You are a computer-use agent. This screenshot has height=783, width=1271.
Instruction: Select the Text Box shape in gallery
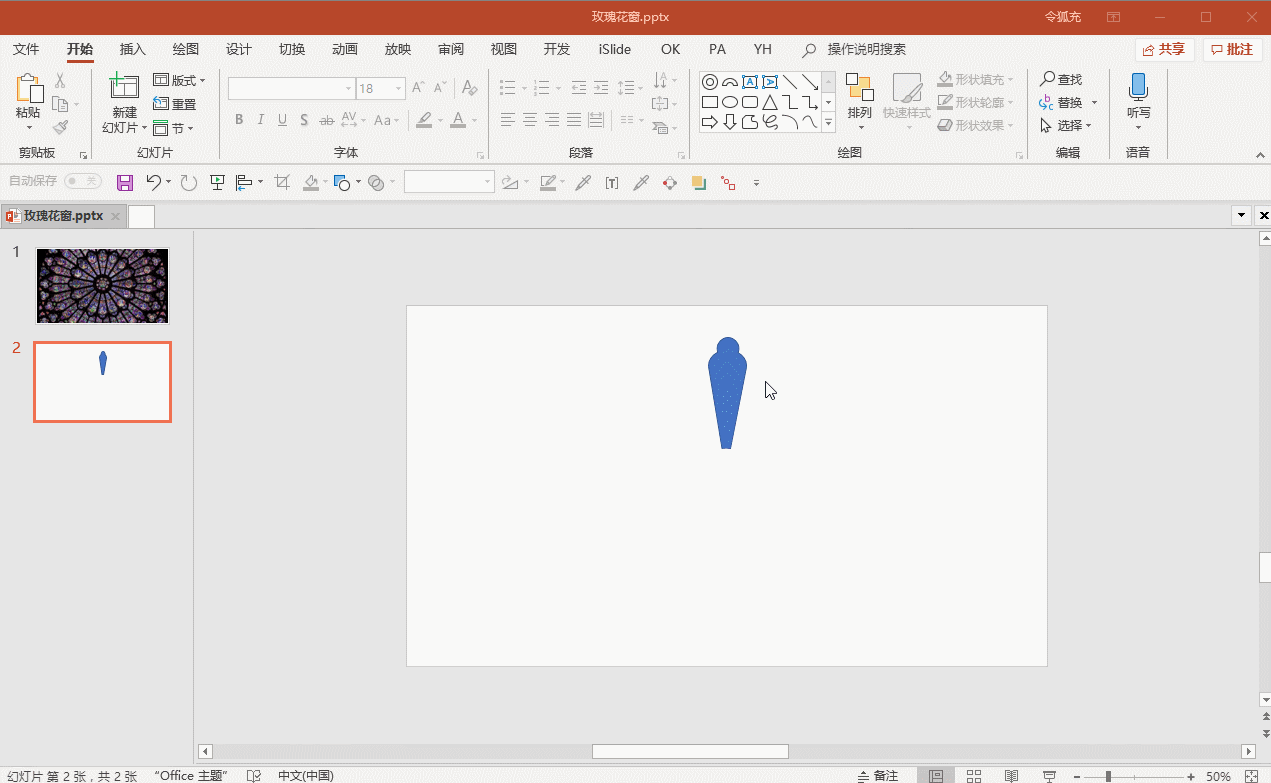(x=750, y=82)
